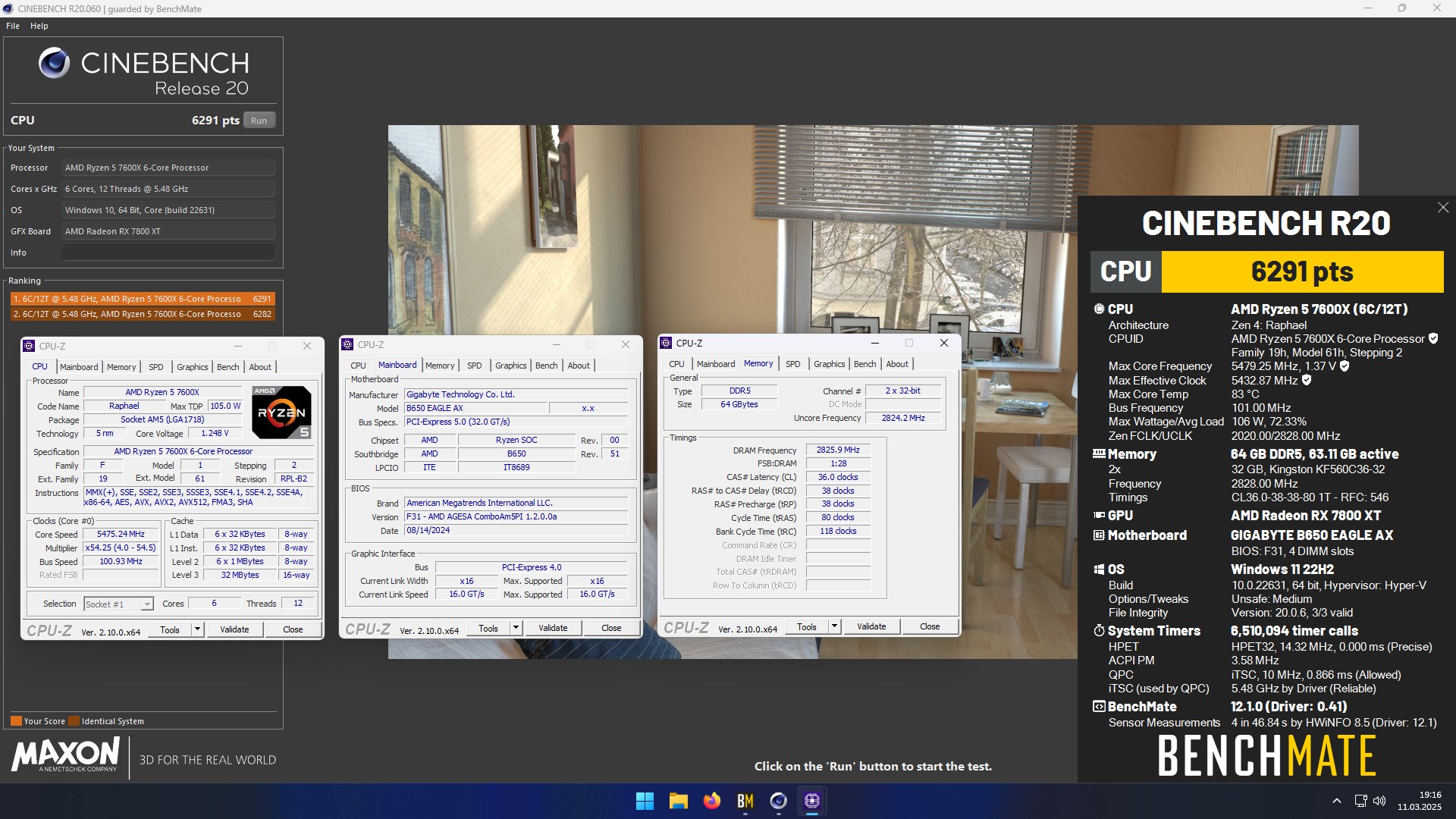The height and width of the screenshot is (819, 1456).
Task: Open Tools dropdown arrow in Mainboard window
Action: click(x=516, y=628)
